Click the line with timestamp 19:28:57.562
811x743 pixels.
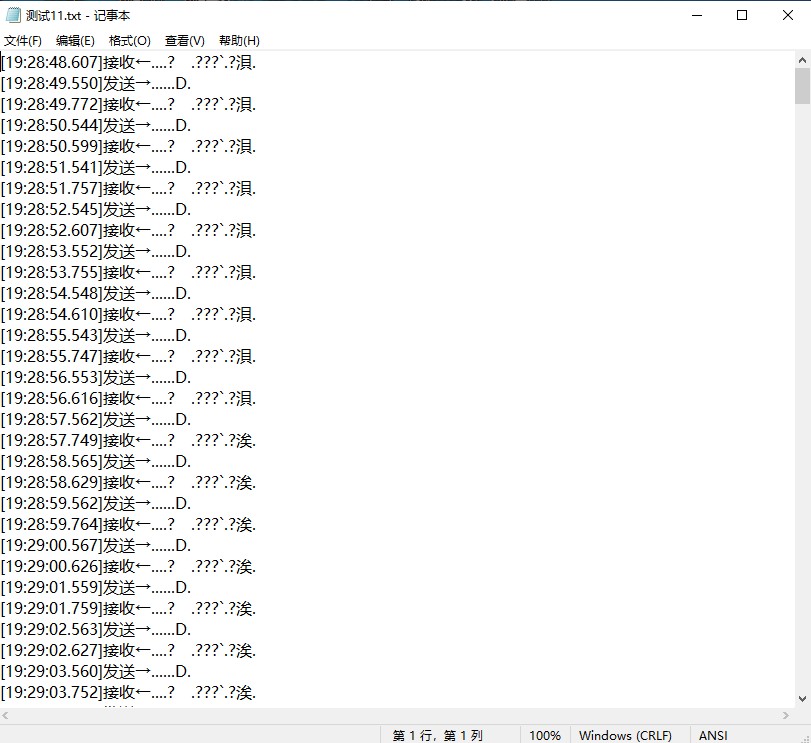point(96,419)
